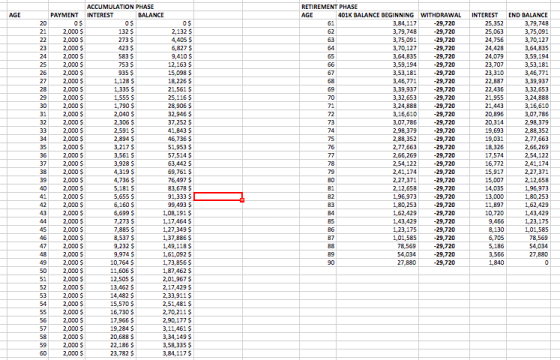Select beginning balance 2,88,352 at age 75
The image size is (560, 360).
pos(377,139)
